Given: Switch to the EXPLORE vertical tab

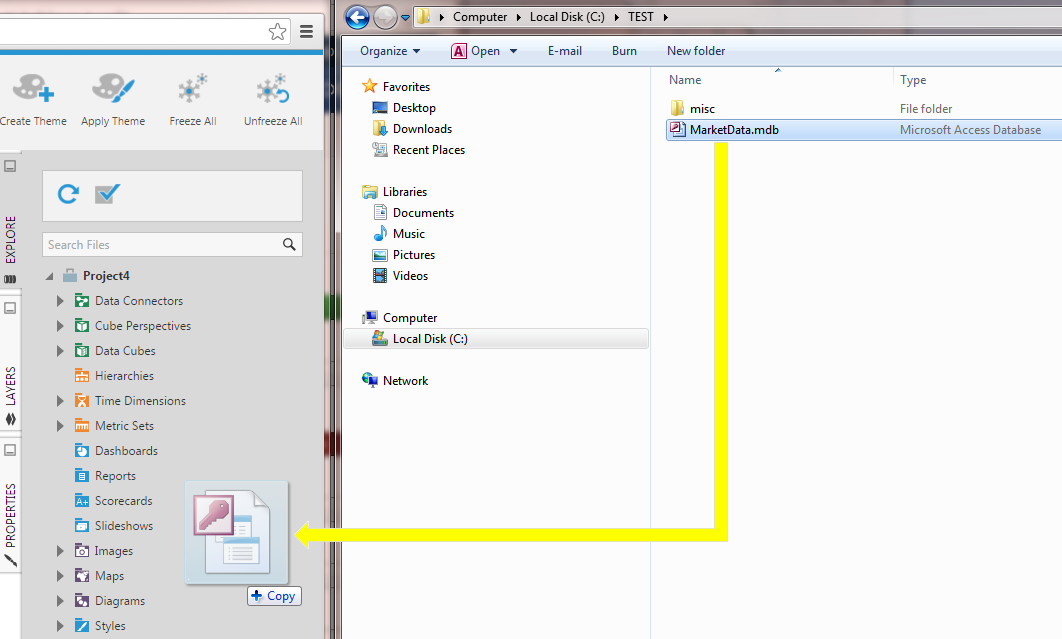Looking at the screenshot, I should [13, 240].
